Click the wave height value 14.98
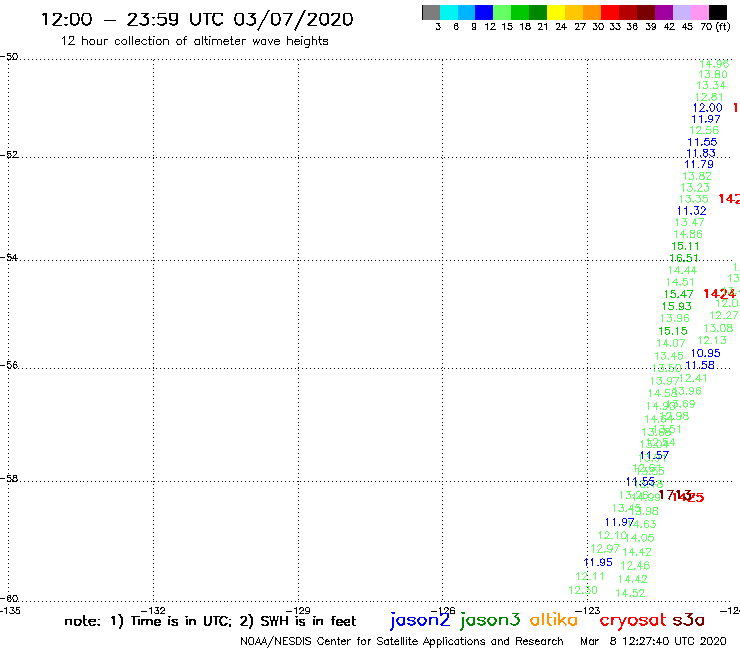Screen dimensions: 740x650 coord(714,64)
